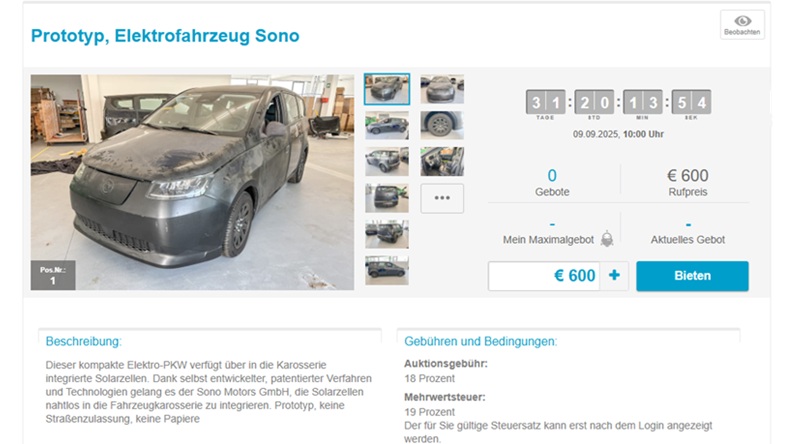
Task: Click the Beobachten eye icon
Action: click(742, 21)
